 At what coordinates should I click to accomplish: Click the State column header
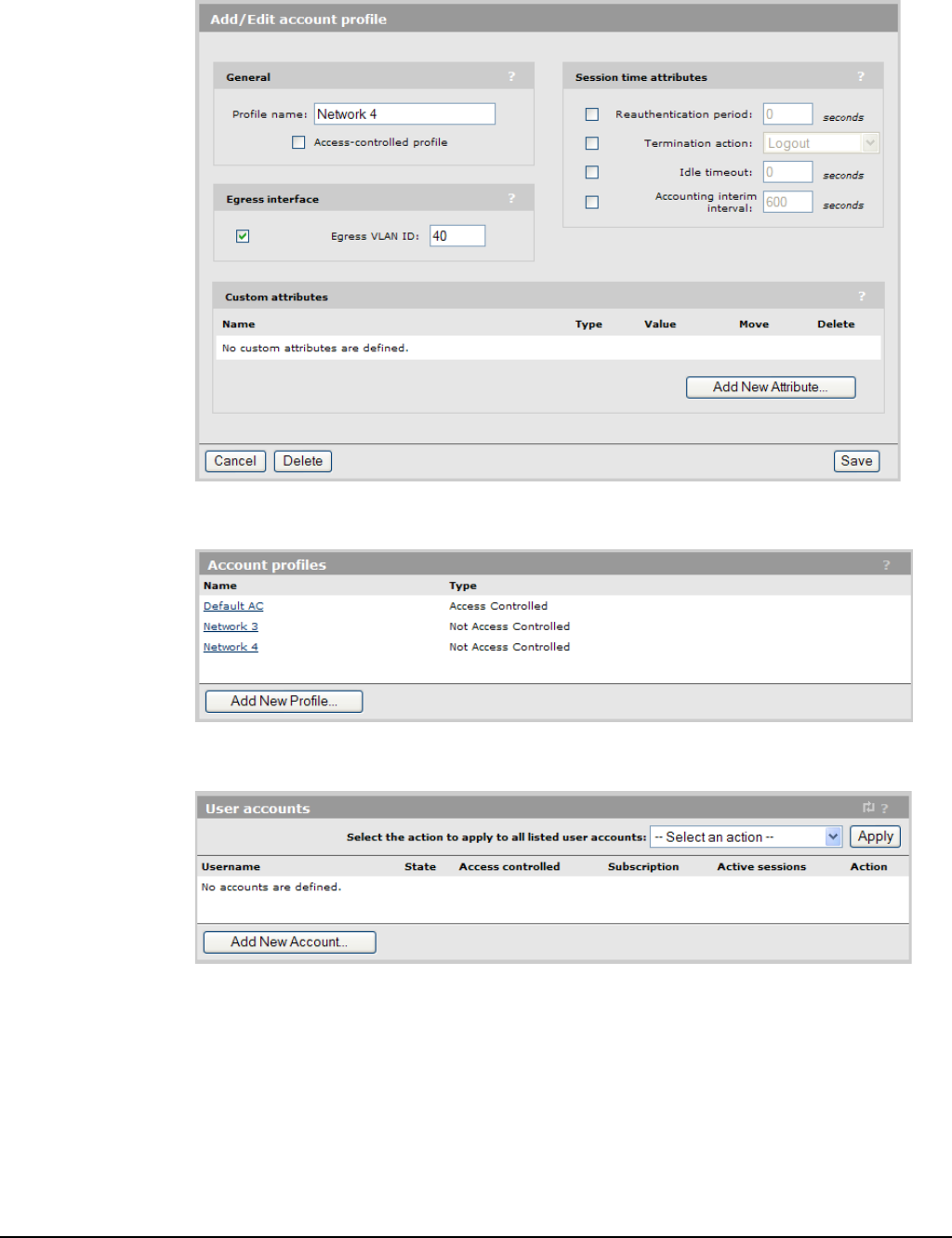click(420, 866)
